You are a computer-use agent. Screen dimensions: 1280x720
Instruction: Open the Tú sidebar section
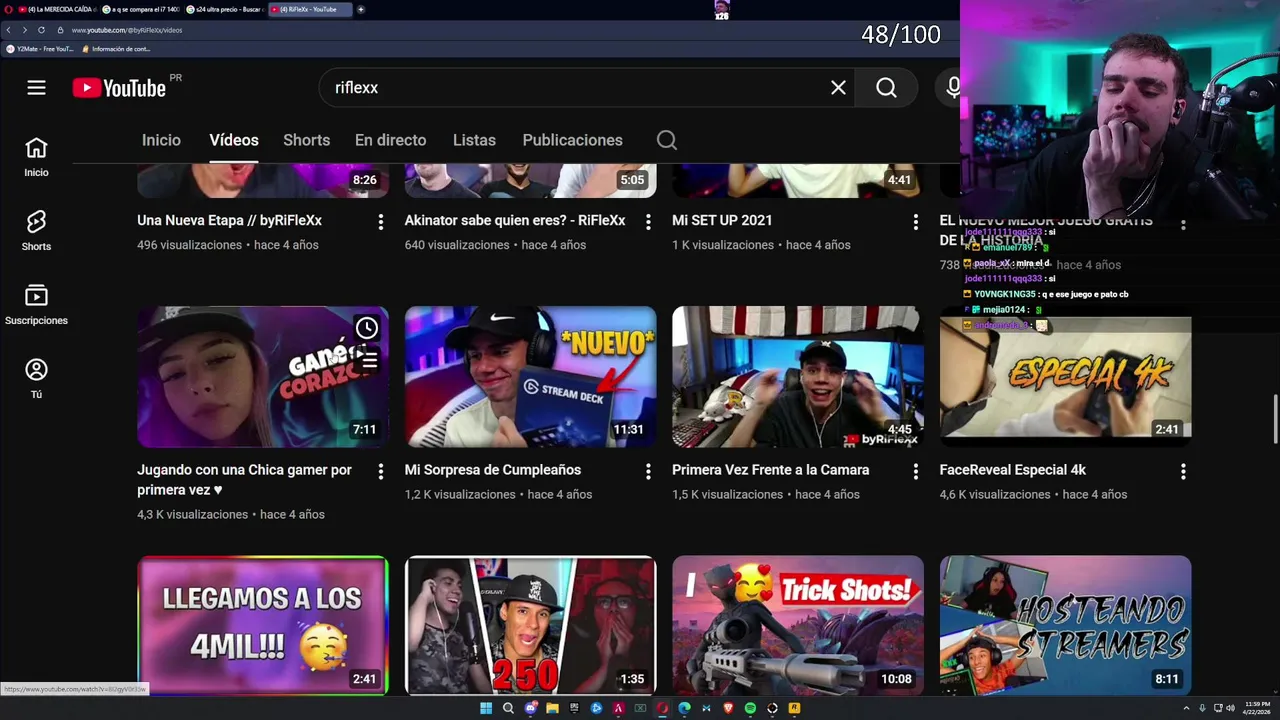[x=36, y=379]
